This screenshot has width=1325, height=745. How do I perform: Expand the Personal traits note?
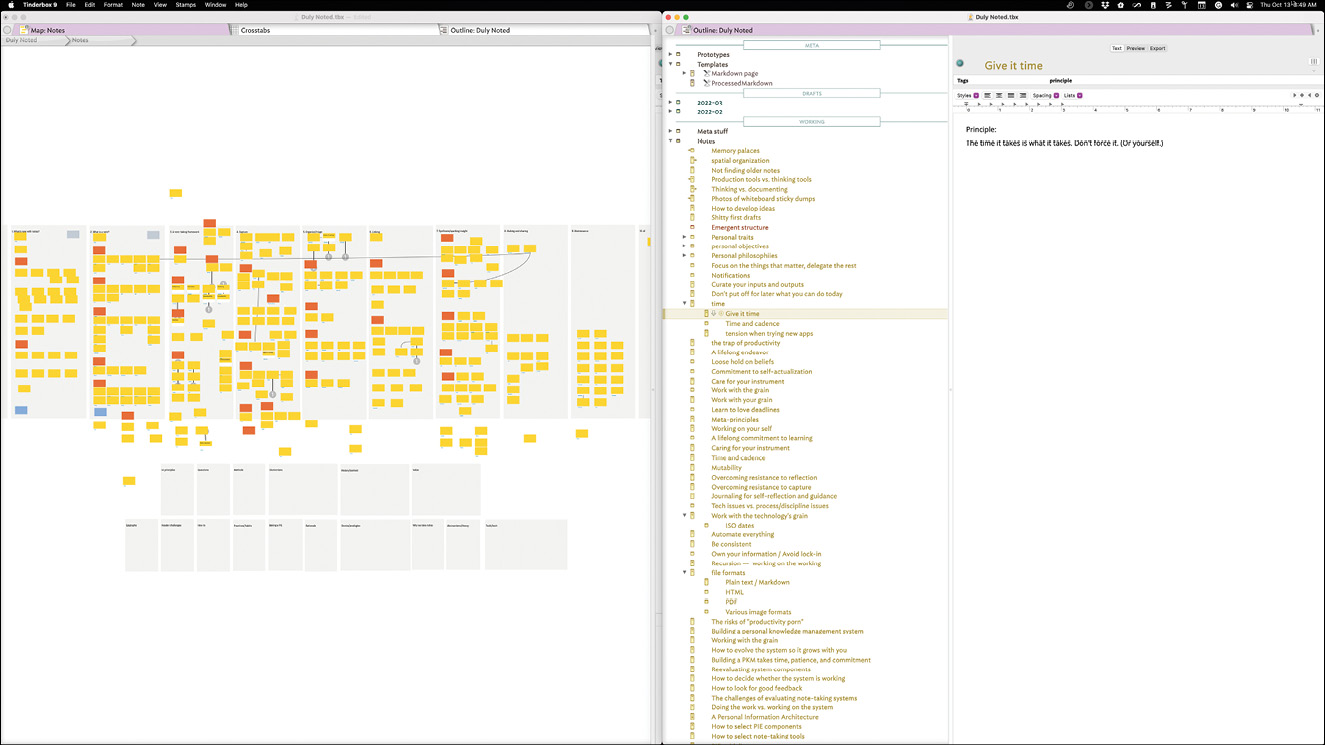(685, 237)
